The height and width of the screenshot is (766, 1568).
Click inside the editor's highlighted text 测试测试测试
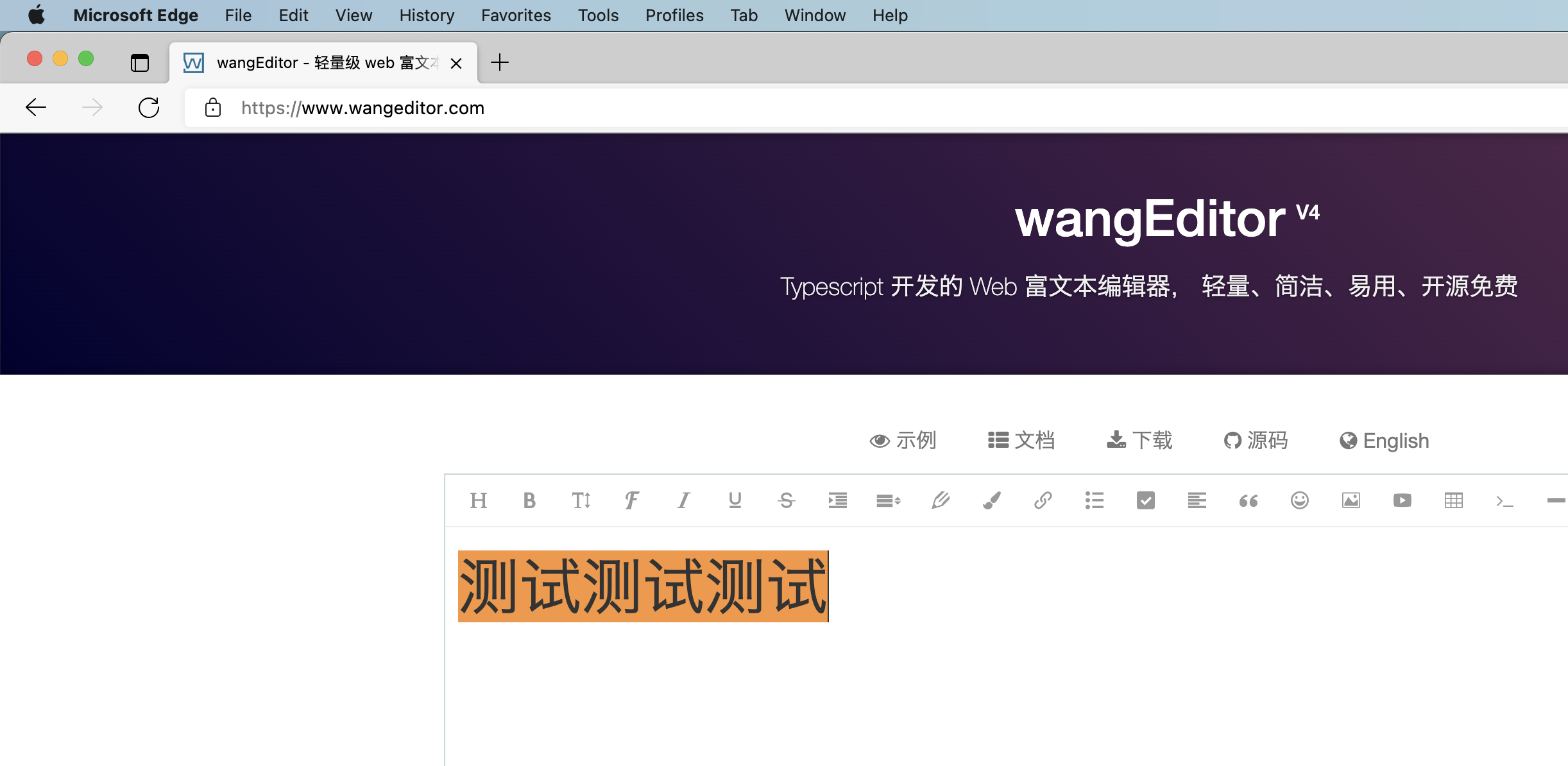click(643, 586)
